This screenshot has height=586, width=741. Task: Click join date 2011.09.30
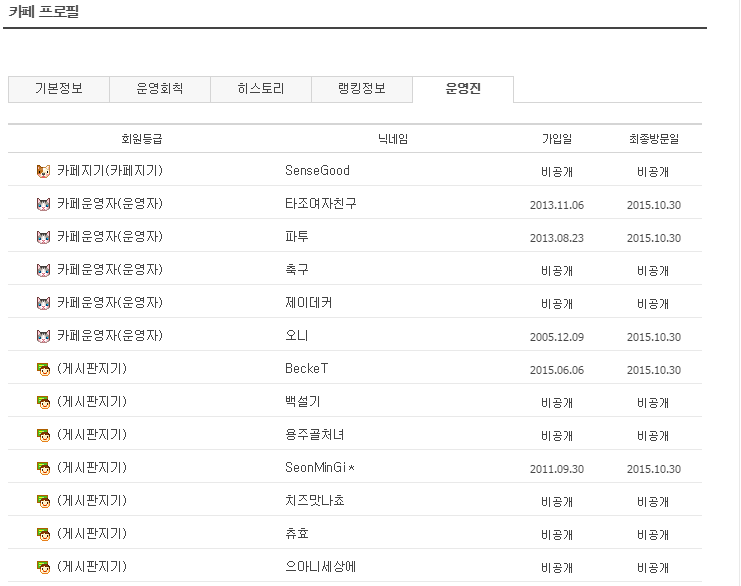point(557,469)
